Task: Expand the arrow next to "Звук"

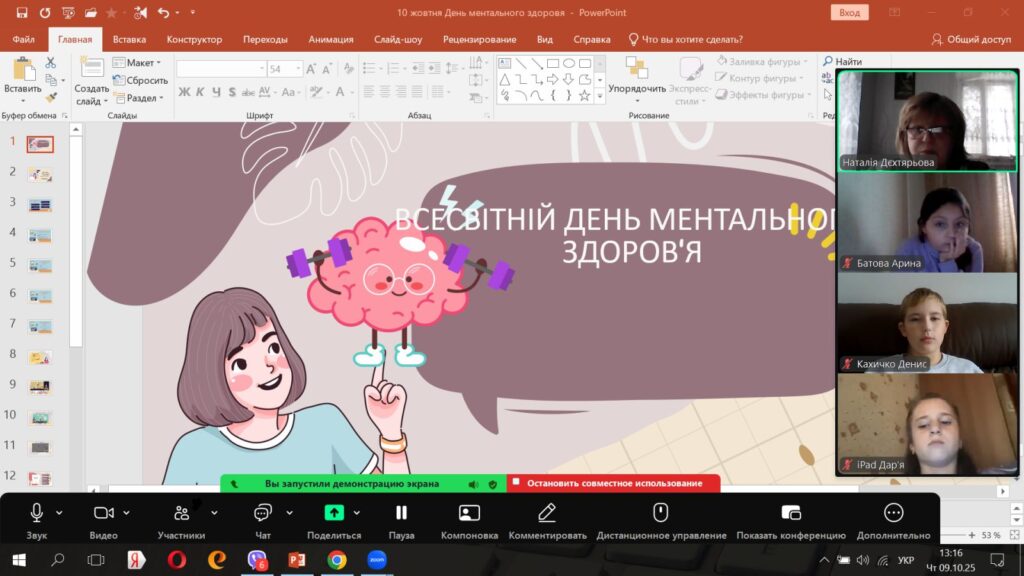Action: pos(60,513)
